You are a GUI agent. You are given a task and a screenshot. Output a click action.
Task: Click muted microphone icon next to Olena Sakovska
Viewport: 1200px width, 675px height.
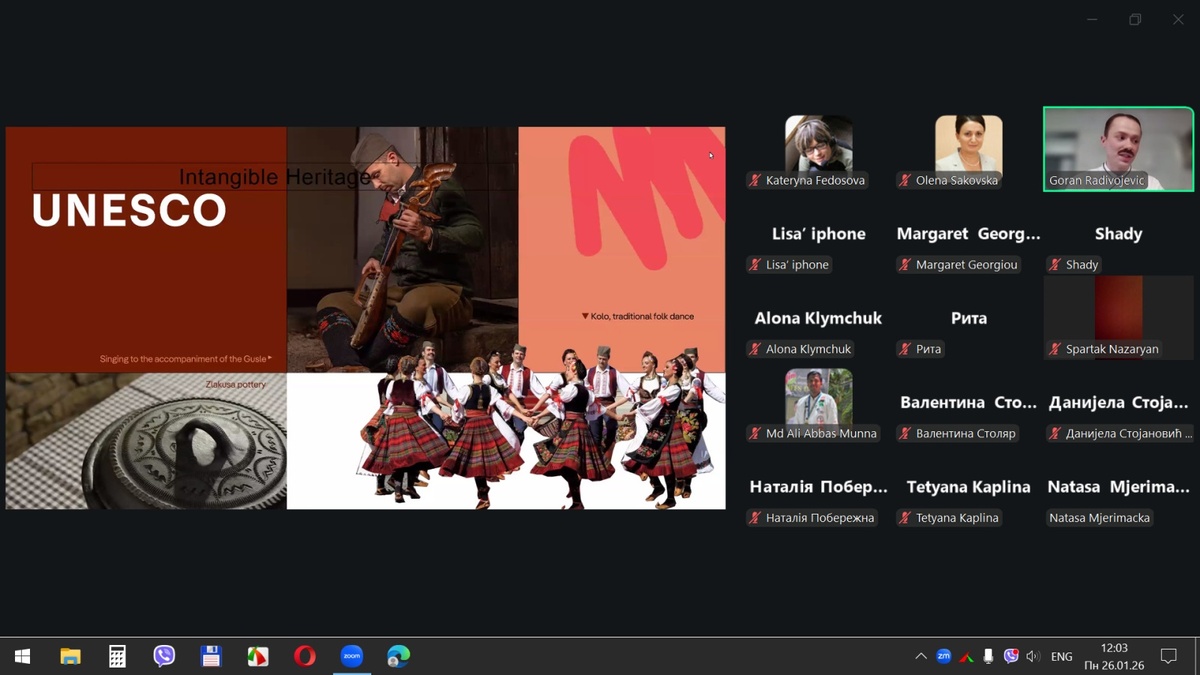click(905, 181)
